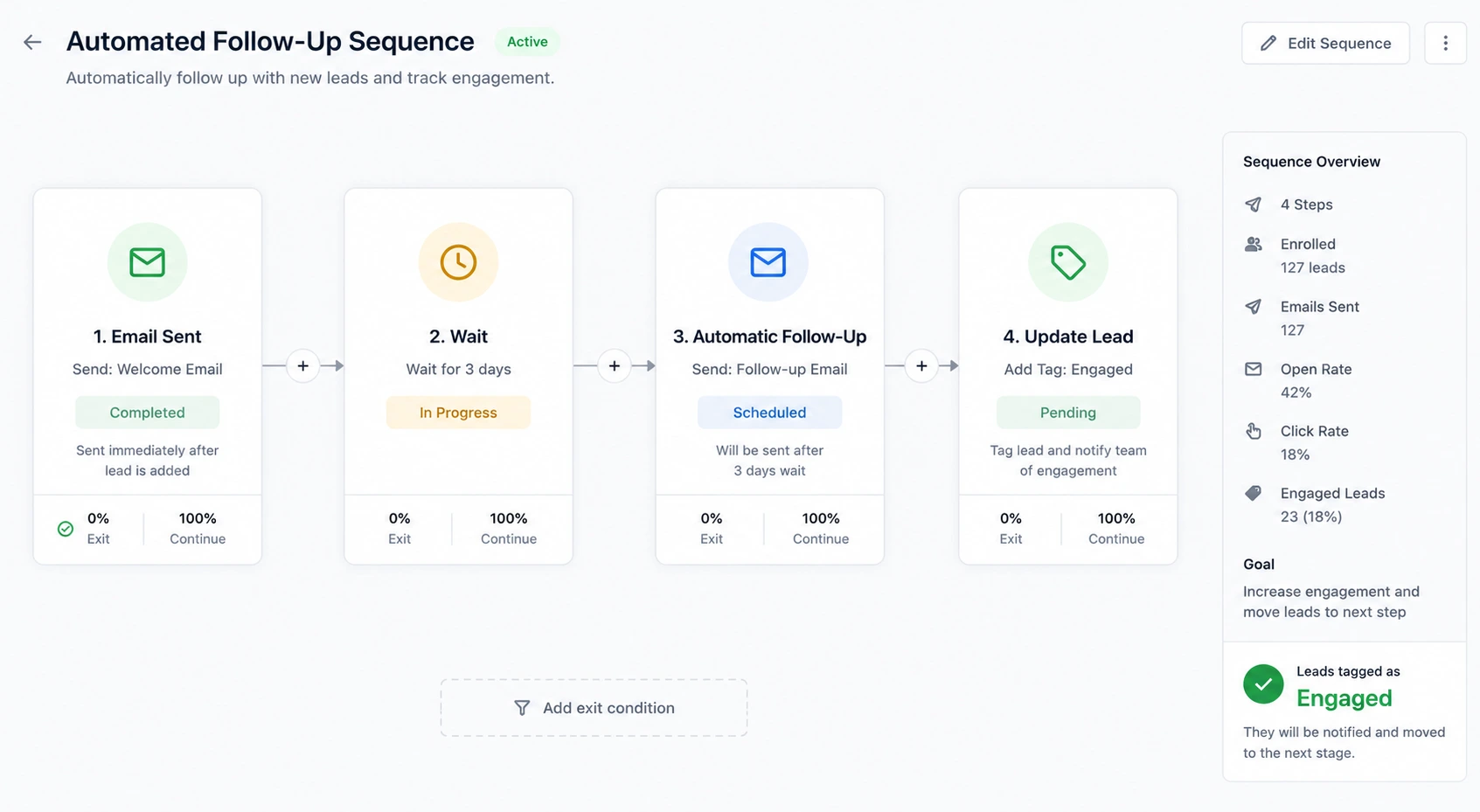Add step between Email Sent and Wait

pos(302,366)
